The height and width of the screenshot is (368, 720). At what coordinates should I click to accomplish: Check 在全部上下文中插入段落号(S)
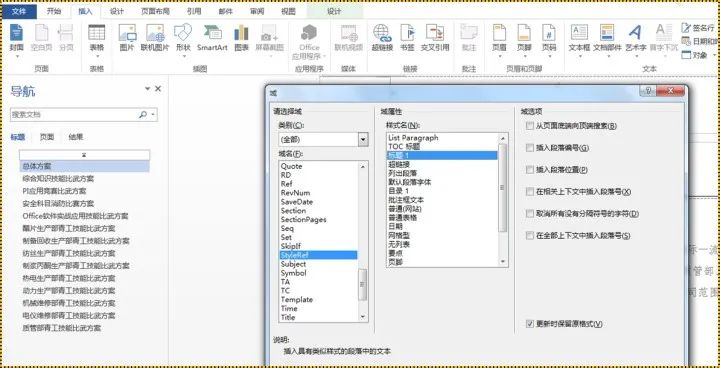pyautogui.click(x=530, y=236)
